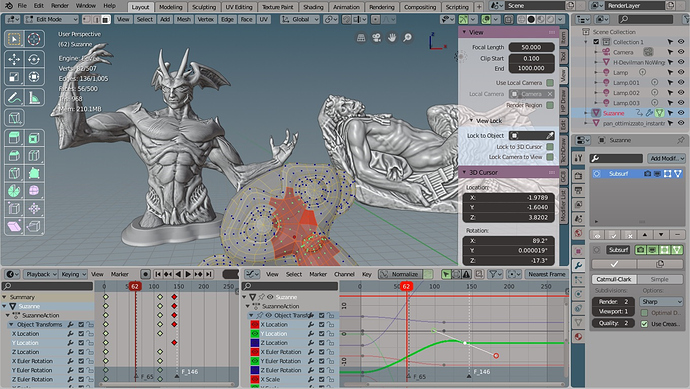The width and height of the screenshot is (690, 389).
Task: Click the timeline auto-keying record button
Action: pos(145,274)
